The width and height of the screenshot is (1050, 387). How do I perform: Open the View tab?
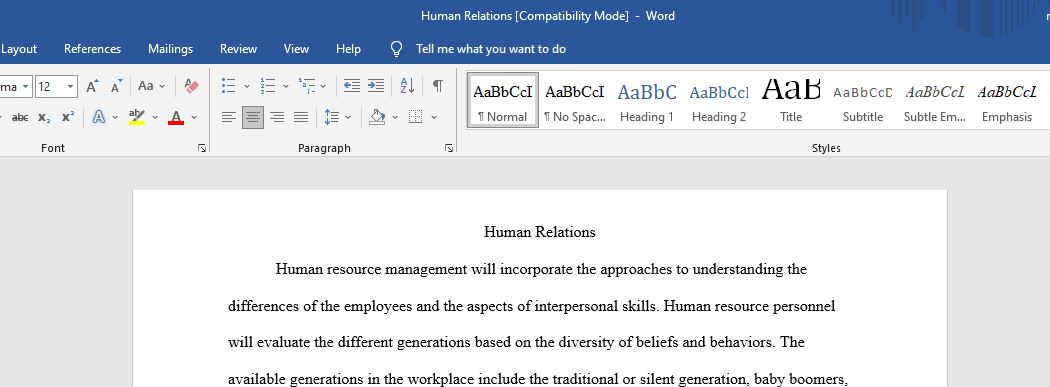[x=296, y=49]
